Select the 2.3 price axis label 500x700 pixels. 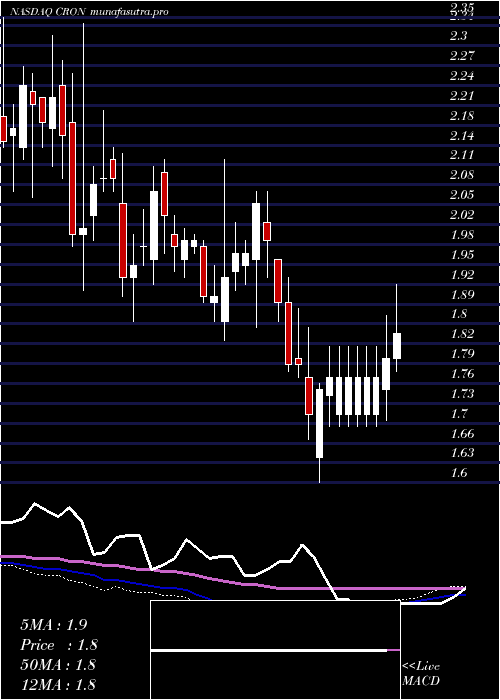[x=459, y=36]
